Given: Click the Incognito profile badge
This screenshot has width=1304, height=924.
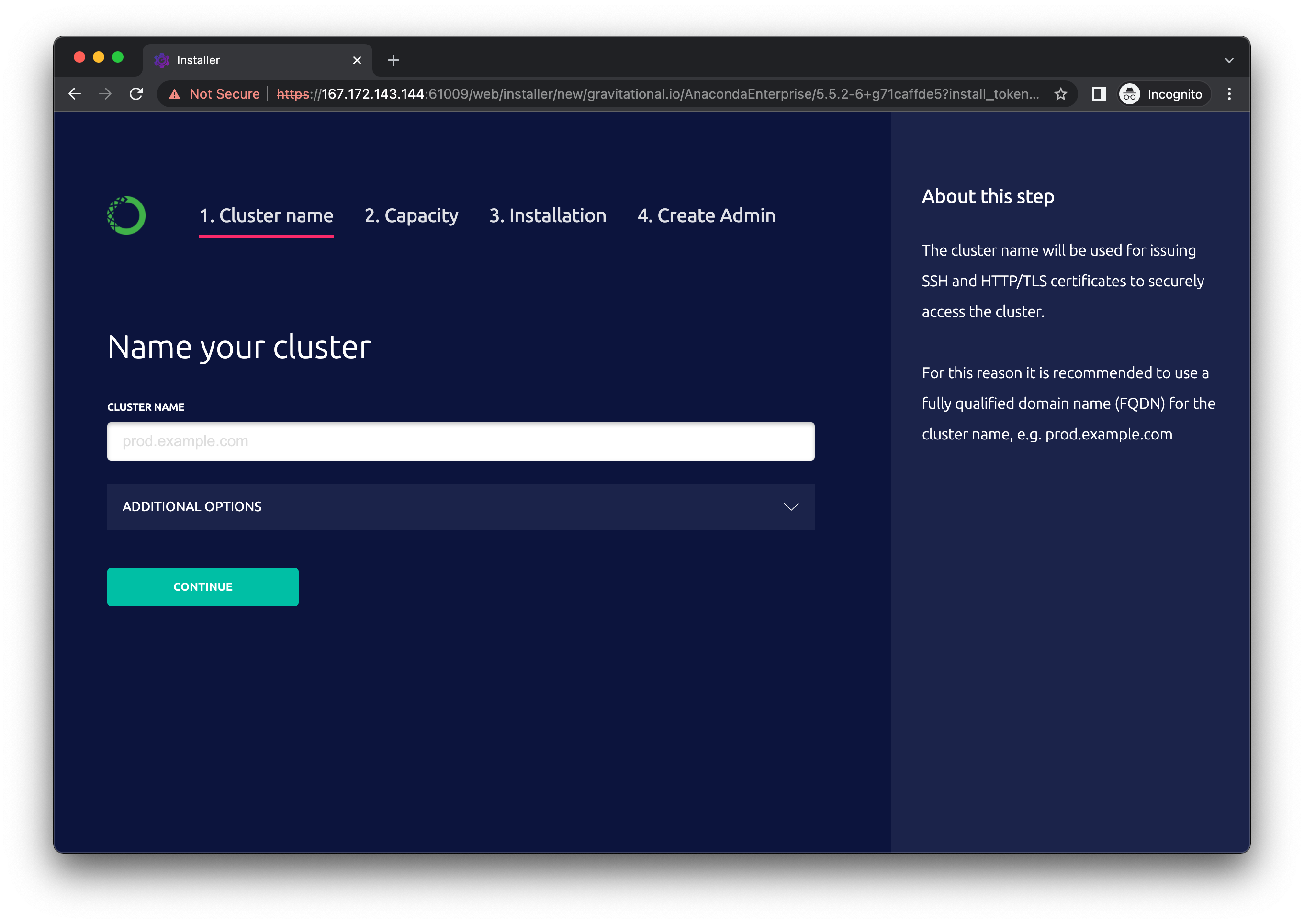Looking at the screenshot, I should (x=1161, y=94).
